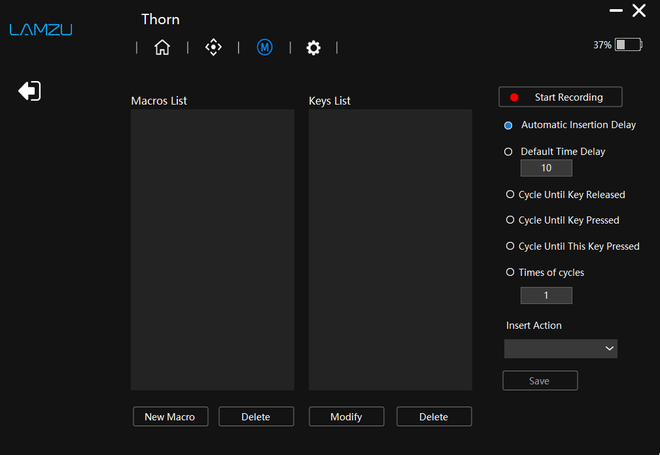Click Modify under Keys List
This screenshot has width=660, height=455.
(x=346, y=417)
